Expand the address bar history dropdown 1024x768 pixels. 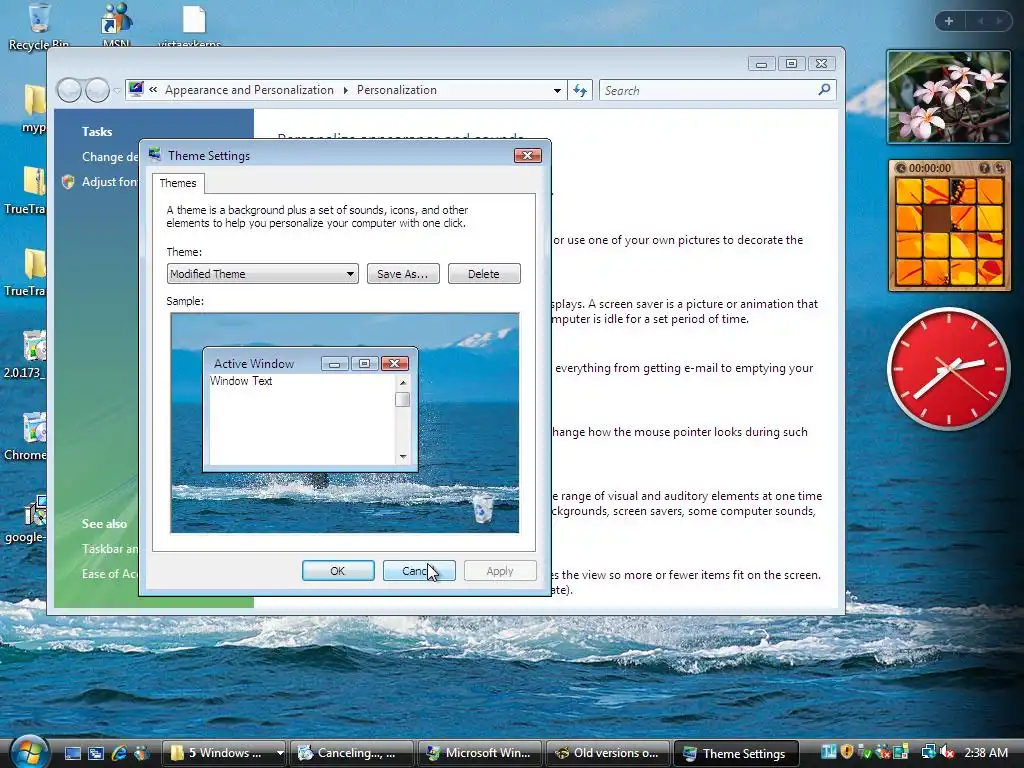[x=557, y=90]
